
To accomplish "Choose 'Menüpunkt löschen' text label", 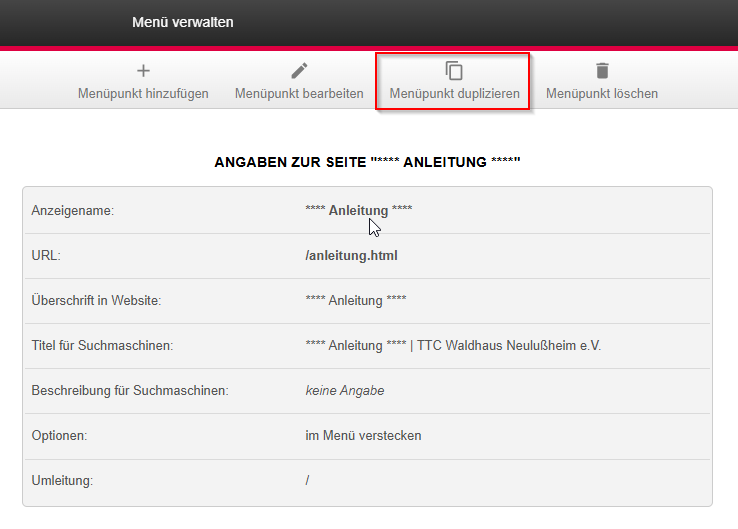I will pos(602,94).
